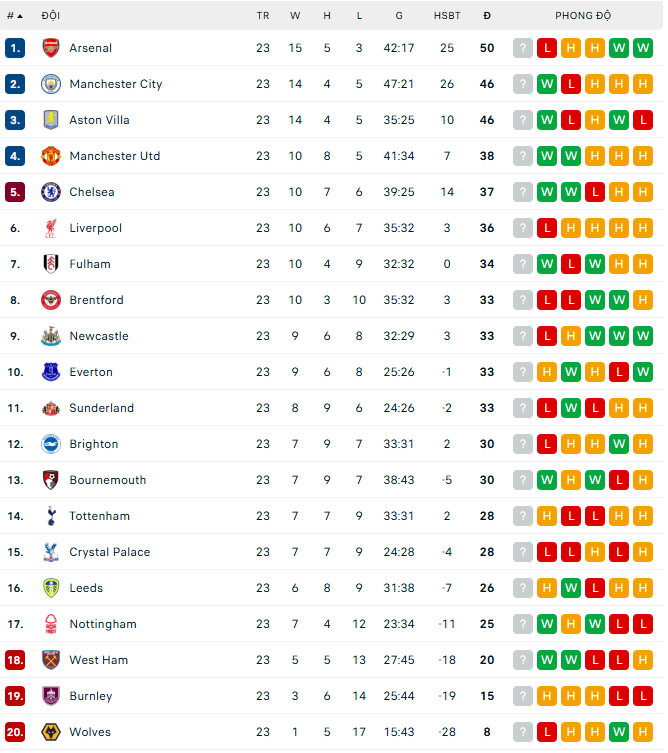Click the Manchester City club crest
Viewport: 668px width, 753px height.
(x=51, y=84)
